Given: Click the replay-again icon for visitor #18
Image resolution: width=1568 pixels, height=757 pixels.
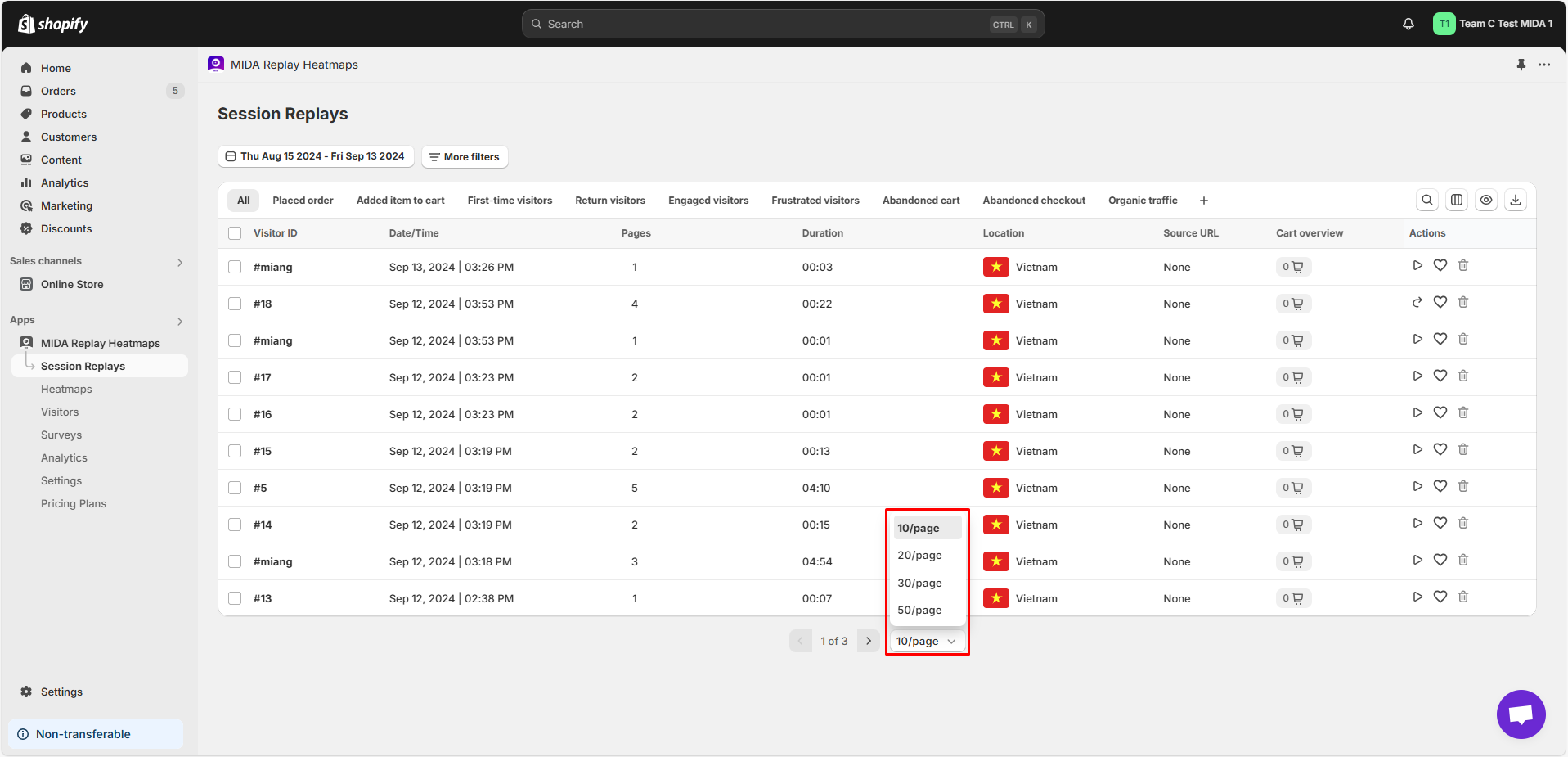Looking at the screenshot, I should click(1417, 302).
